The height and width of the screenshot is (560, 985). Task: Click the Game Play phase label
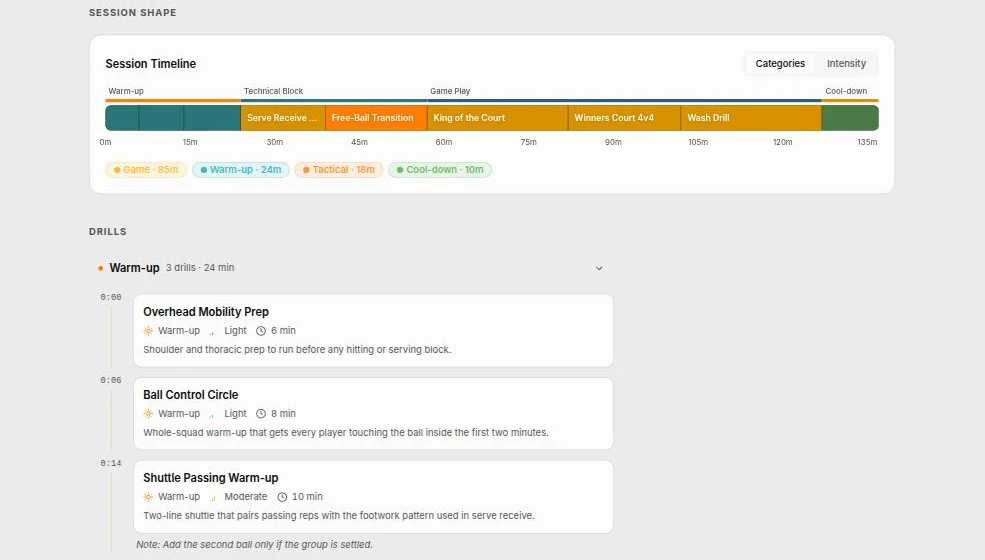(450, 91)
